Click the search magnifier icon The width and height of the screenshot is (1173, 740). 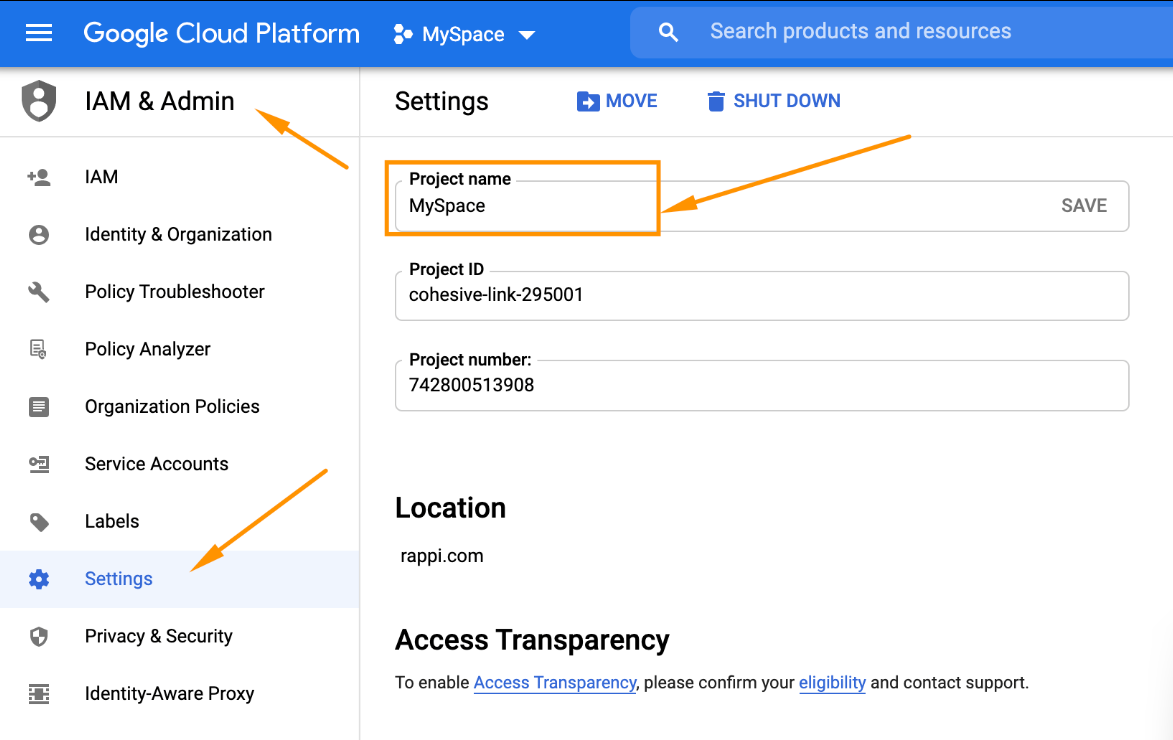tap(669, 32)
